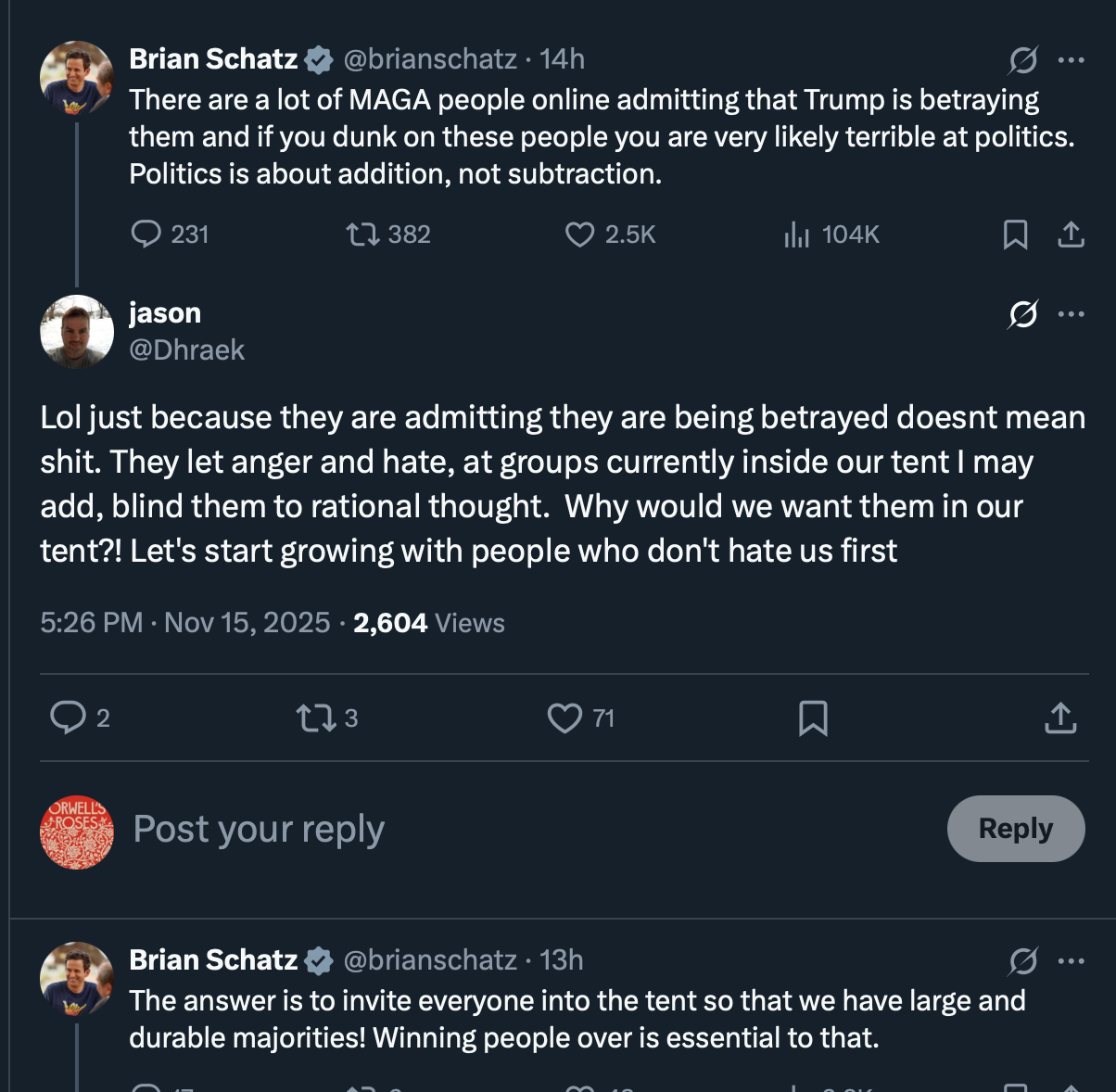Reply to Brian Schatz's tweet with 231 comments
Screen dimensions: 1116x1092
click(146, 234)
